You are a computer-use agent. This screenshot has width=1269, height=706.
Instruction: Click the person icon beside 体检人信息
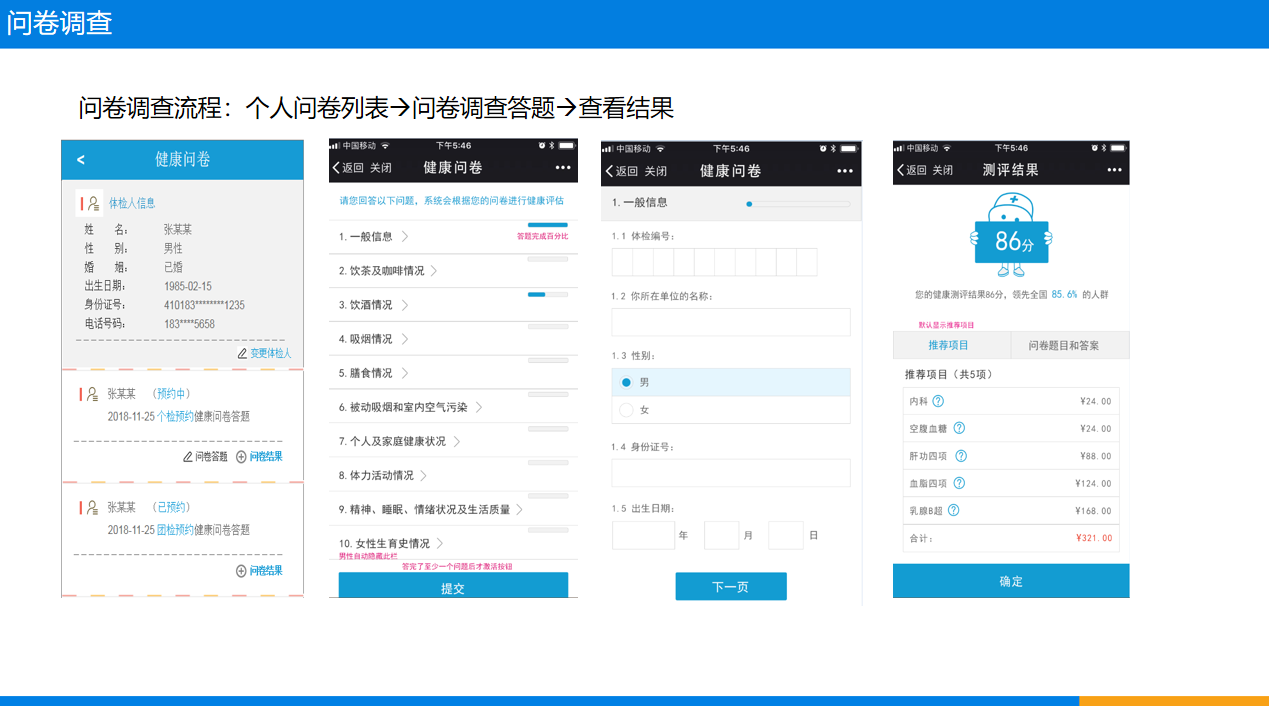(93, 203)
